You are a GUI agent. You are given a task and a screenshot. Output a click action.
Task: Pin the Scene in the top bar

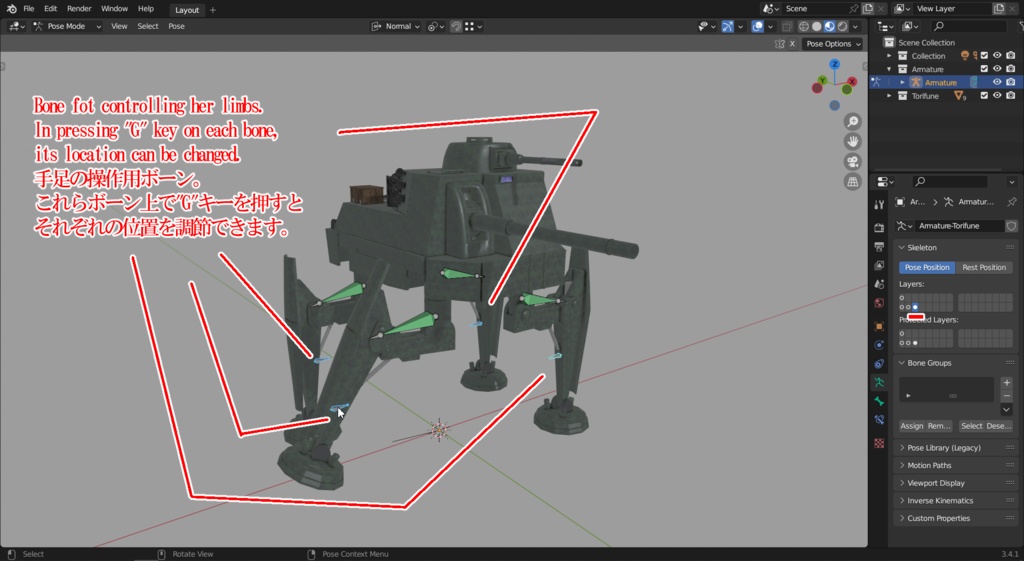pos(854,8)
